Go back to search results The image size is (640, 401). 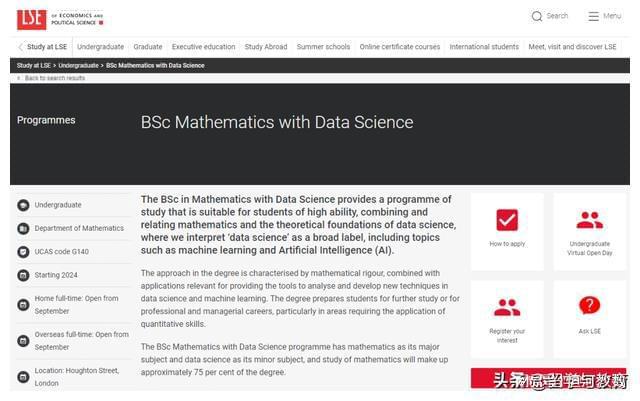click(x=55, y=78)
